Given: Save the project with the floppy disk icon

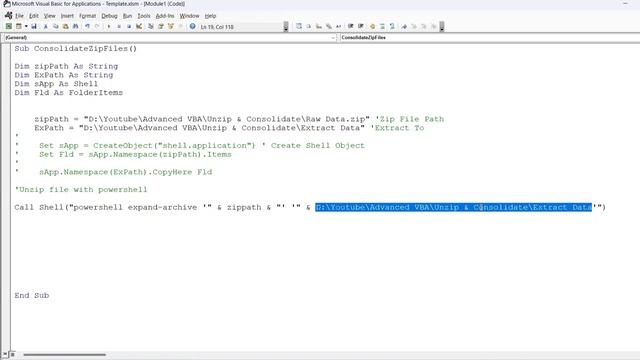Looking at the screenshot, I should click(x=34, y=27).
